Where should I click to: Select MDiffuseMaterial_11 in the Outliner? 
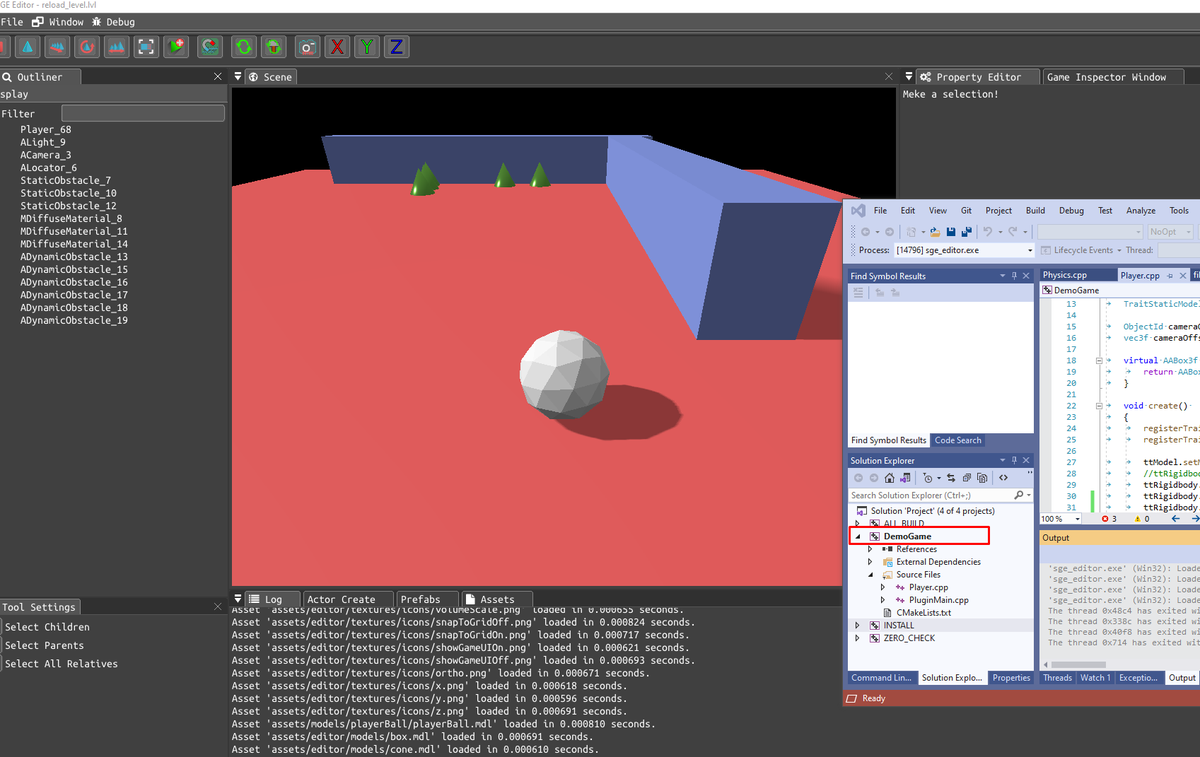pyautogui.click(x=74, y=231)
